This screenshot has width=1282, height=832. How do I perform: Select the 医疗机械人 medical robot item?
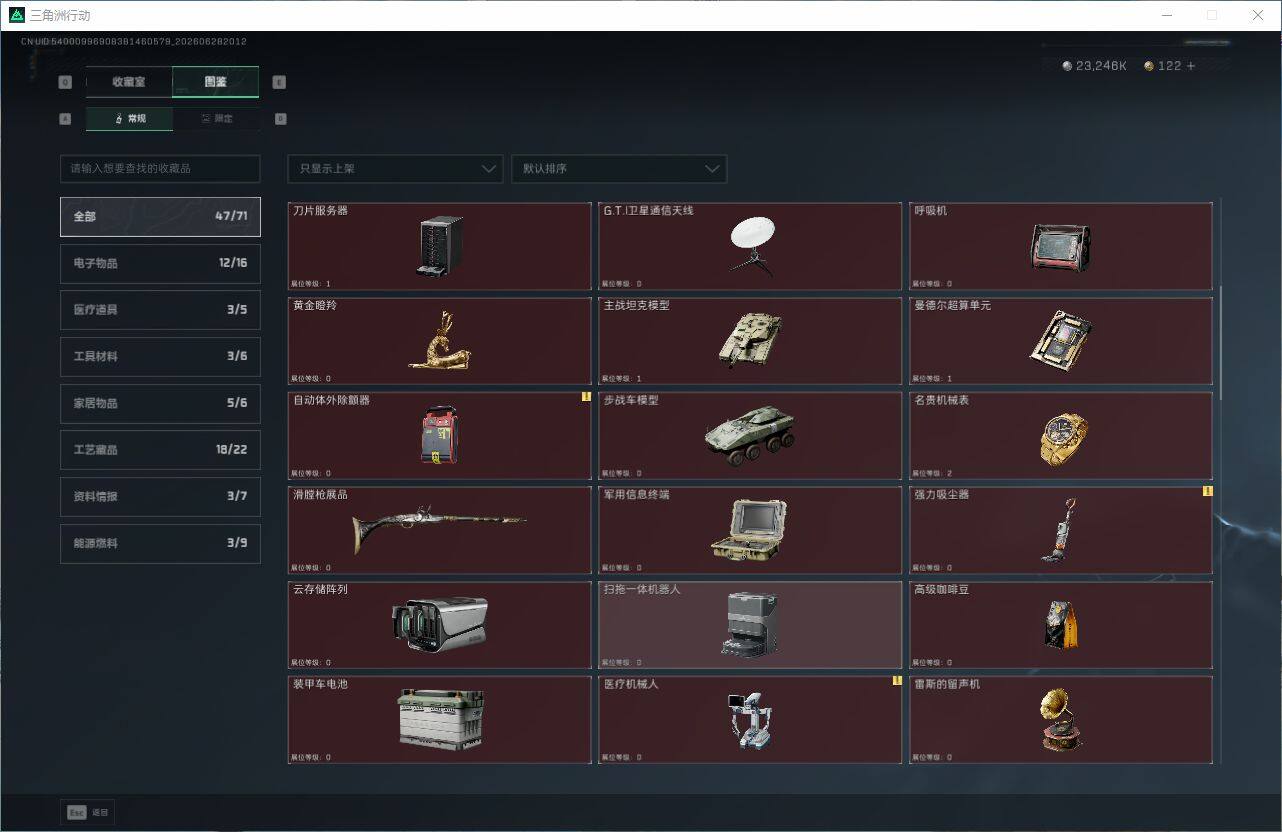point(750,720)
